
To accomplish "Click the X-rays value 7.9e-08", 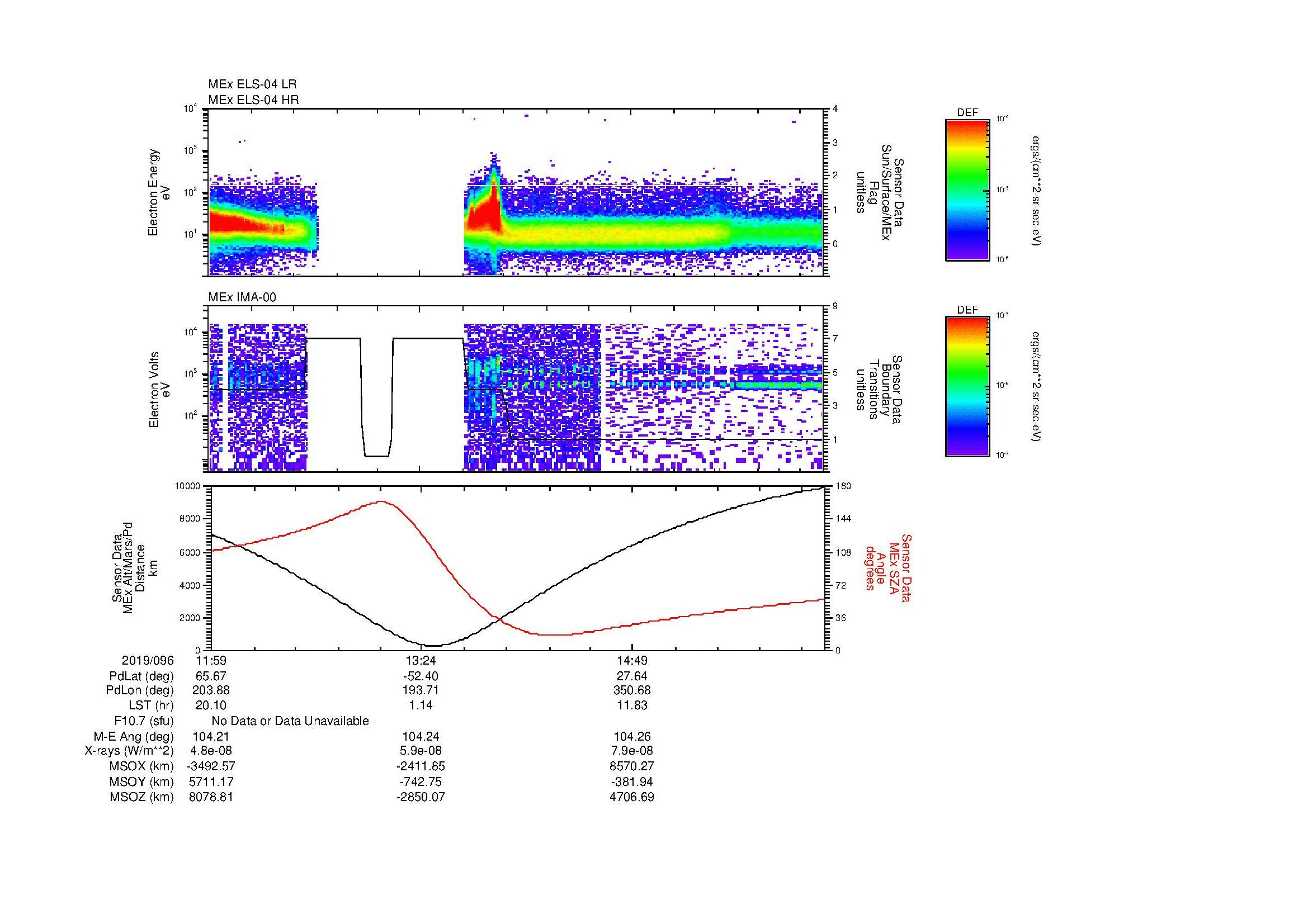I will point(632,751).
